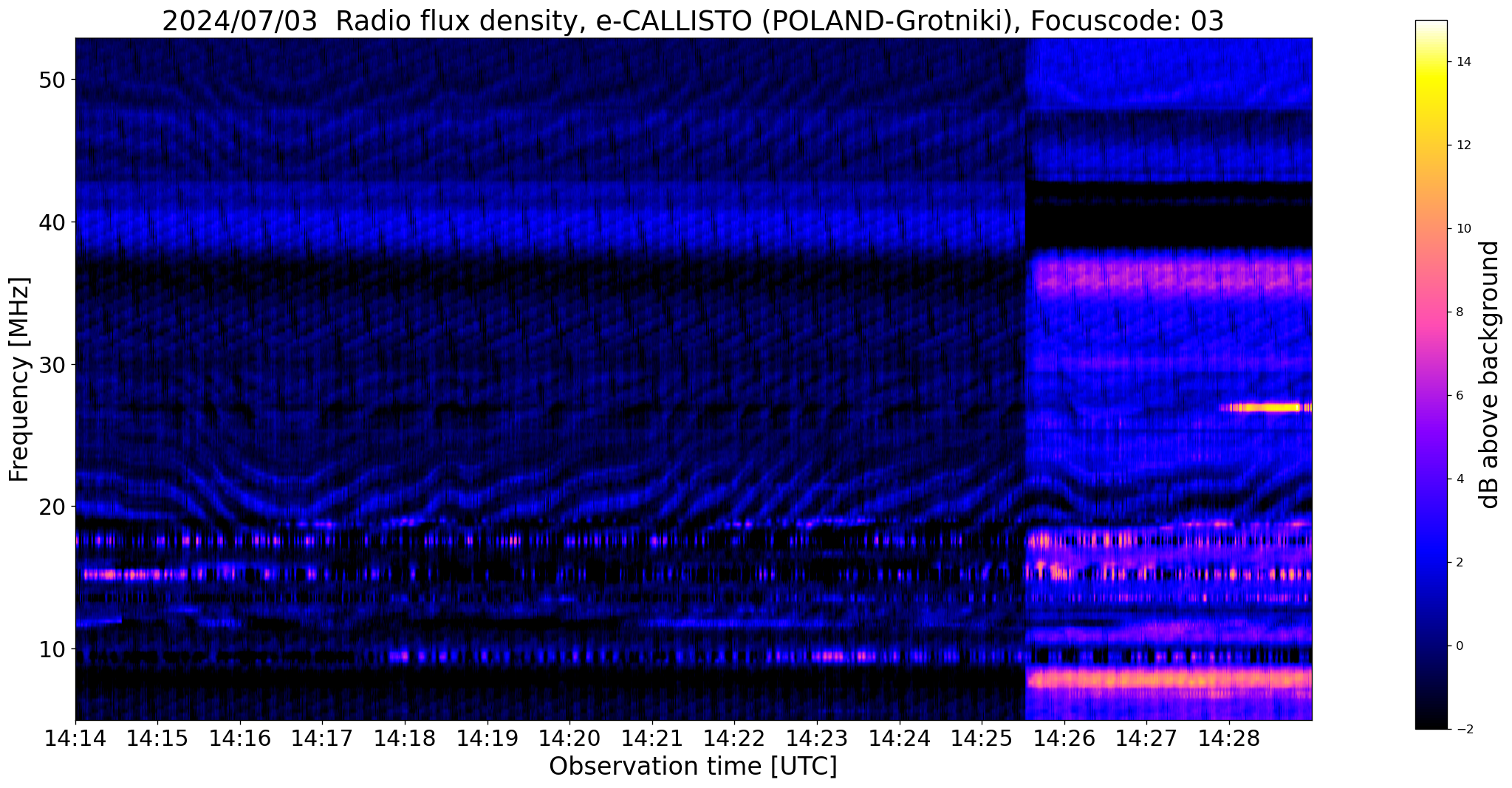This screenshot has height=788, width=1512.
Task: Click the colorbar tick label 12
Action: pyautogui.click(x=1463, y=145)
